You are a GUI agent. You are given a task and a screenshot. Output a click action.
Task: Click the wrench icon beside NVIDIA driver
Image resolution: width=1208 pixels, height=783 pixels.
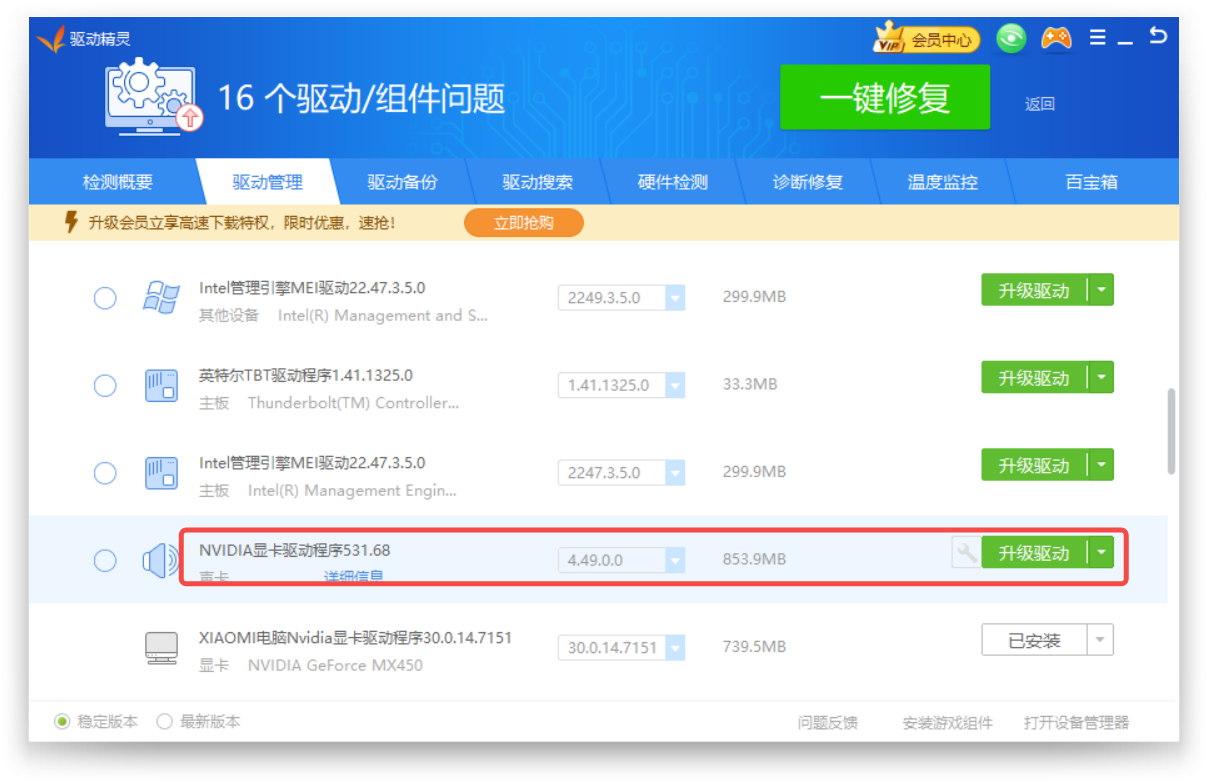[965, 553]
